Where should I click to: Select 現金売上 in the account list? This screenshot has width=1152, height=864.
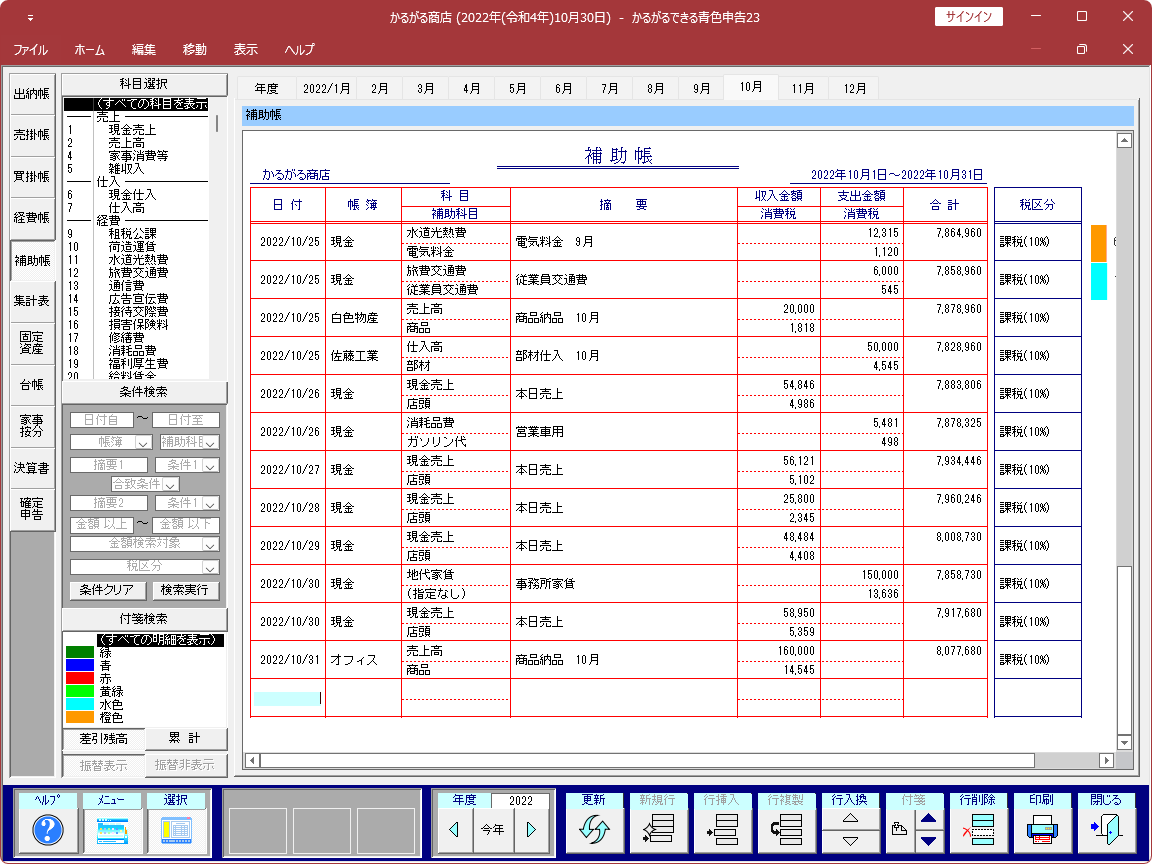[x=132, y=130]
